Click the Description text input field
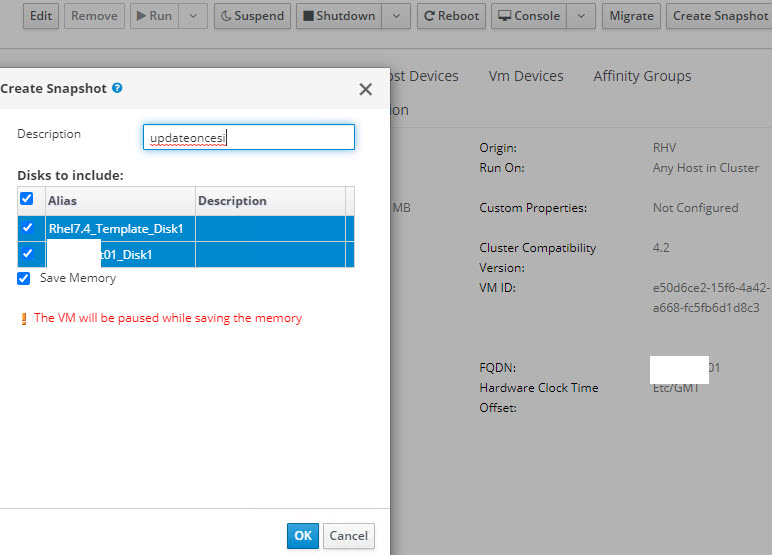 248,137
